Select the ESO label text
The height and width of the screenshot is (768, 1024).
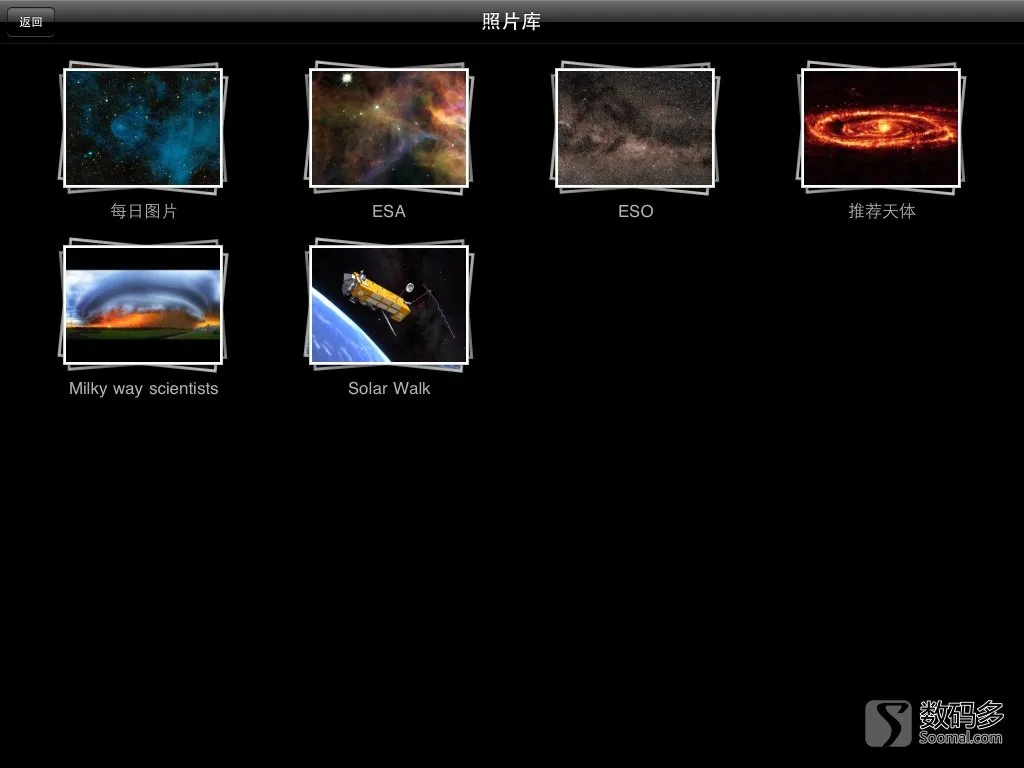pos(635,212)
